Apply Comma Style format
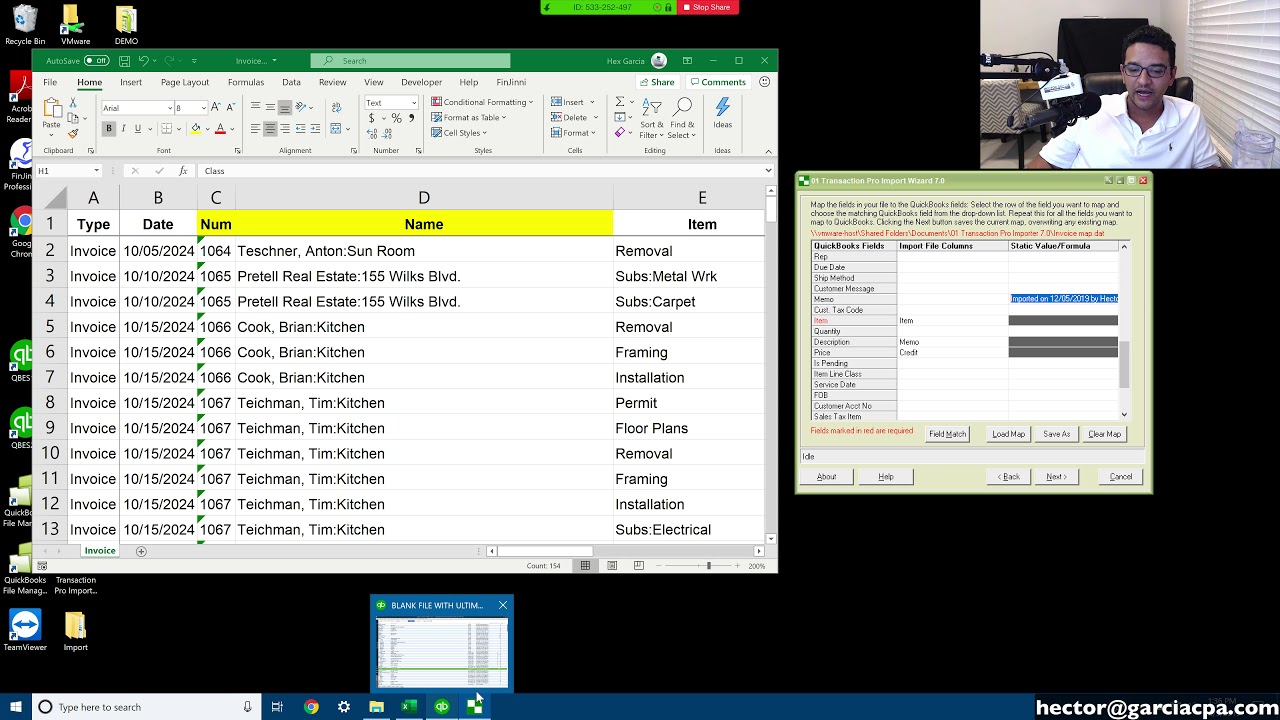 point(410,118)
